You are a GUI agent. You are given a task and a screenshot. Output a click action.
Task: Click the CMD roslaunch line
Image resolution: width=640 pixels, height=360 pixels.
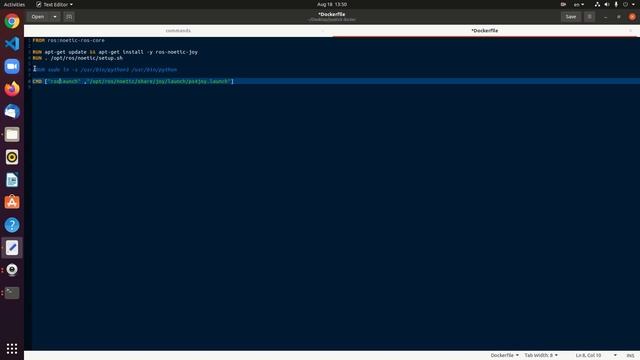133,81
